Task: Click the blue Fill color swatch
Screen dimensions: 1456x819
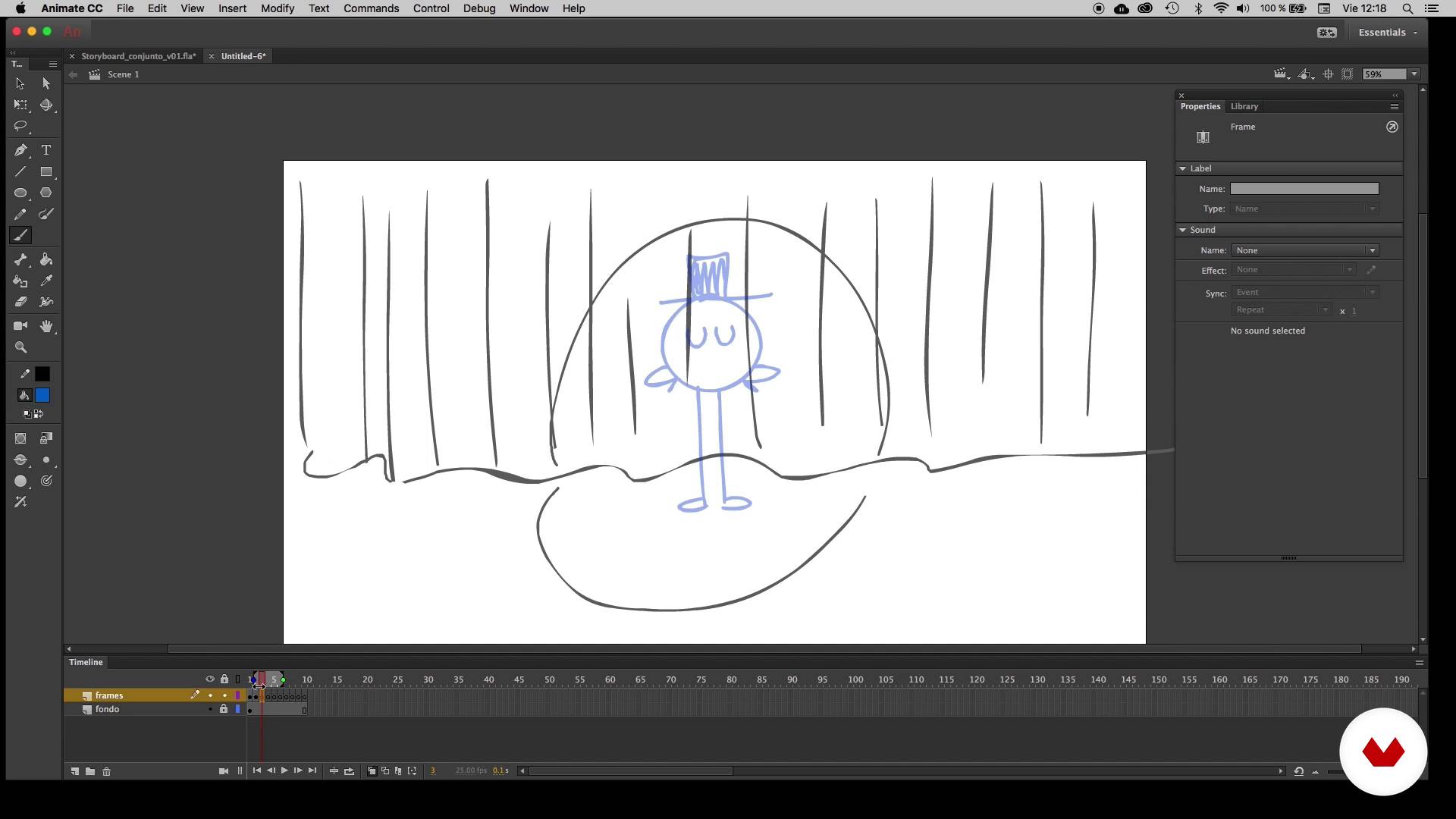Action: [x=42, y=395]
